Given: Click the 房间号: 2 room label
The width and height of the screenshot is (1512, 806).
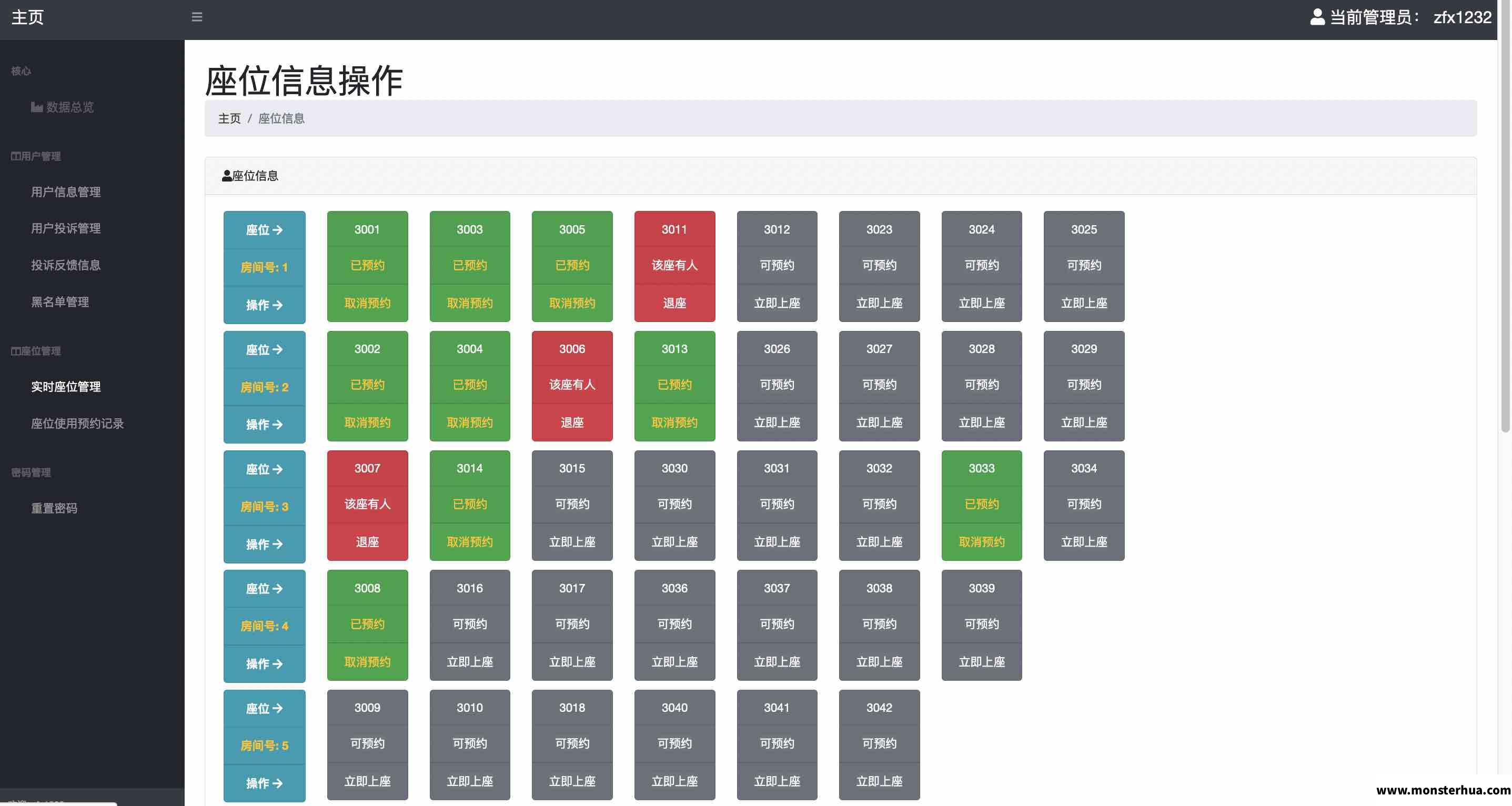Looking at the screenshot, I should point(264,387).
